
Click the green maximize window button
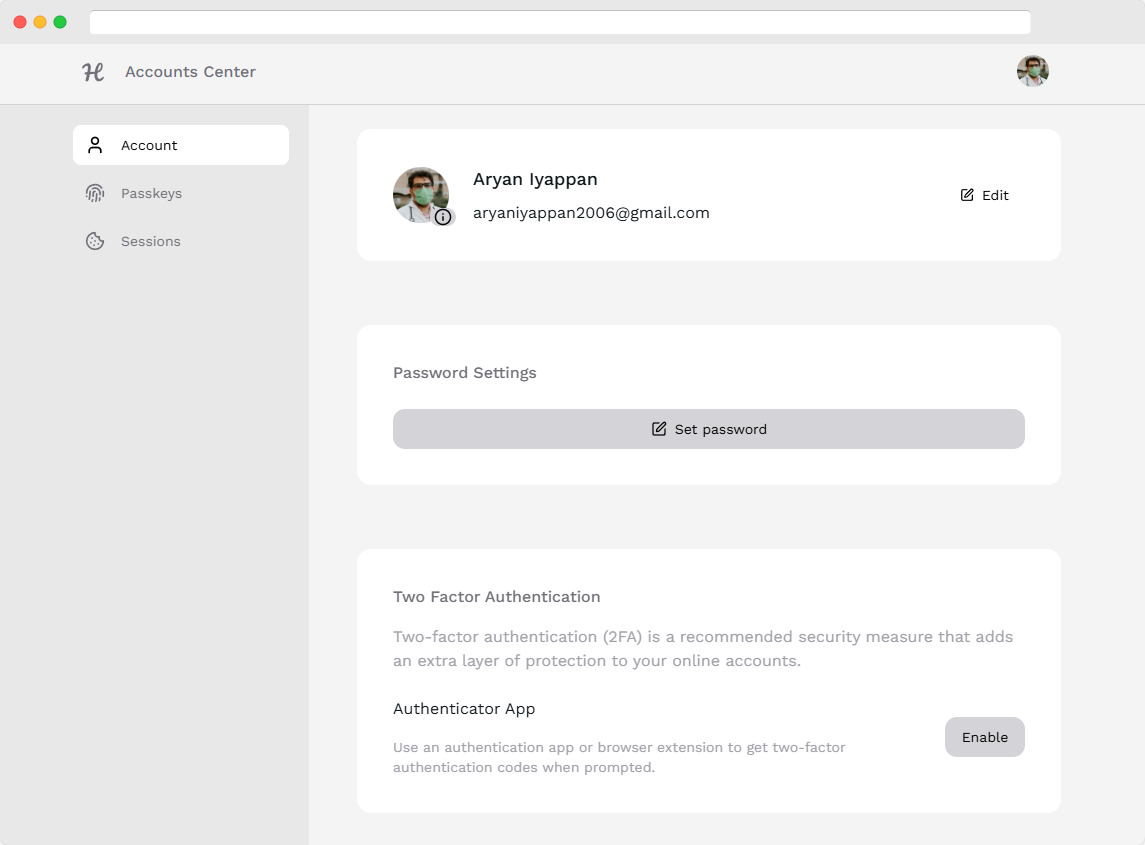pos(60,22)
